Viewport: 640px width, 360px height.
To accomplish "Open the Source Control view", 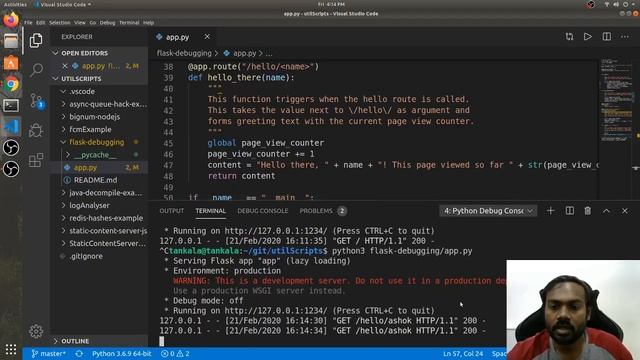I will pos(36,100).
